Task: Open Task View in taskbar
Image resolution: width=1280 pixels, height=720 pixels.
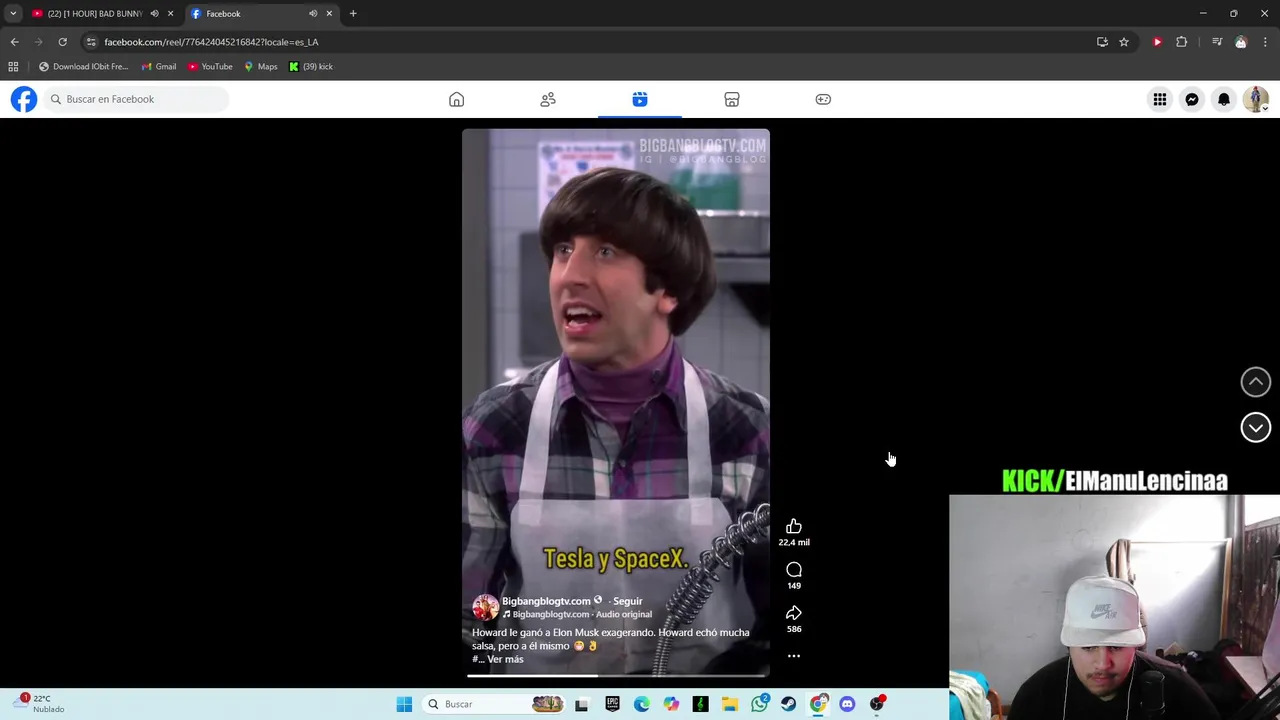Action: point(581,704)
